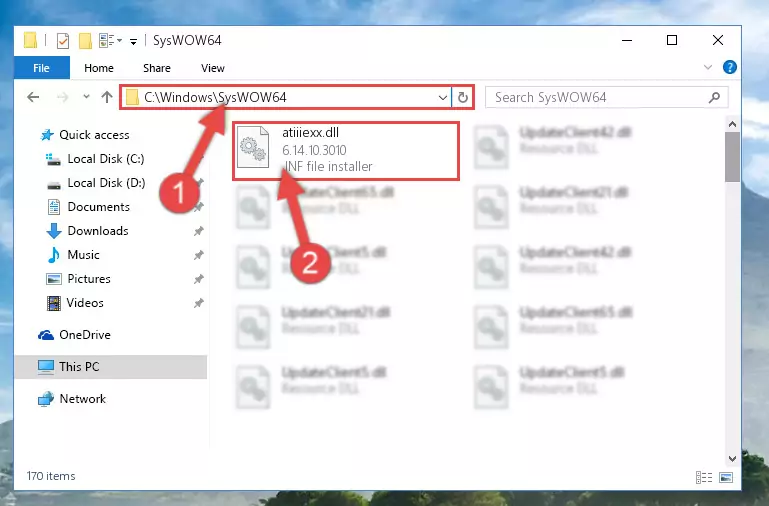769x506 pixels.
Task: Open Downloads in the sidebar
Action: (98, 231)
